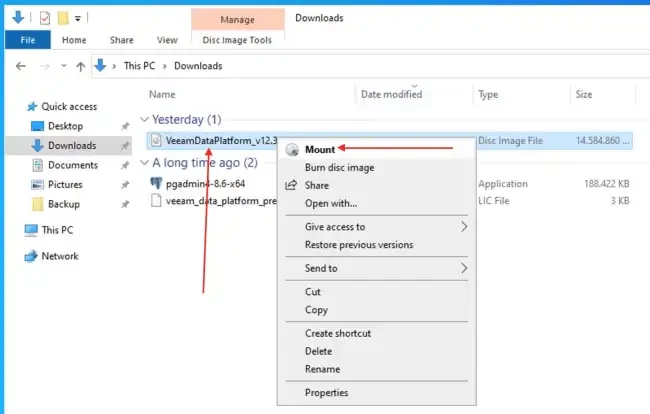The image size is (650, 414).
Task: Select Quick access in navigation pane
Action: click(x=69, y=107)
